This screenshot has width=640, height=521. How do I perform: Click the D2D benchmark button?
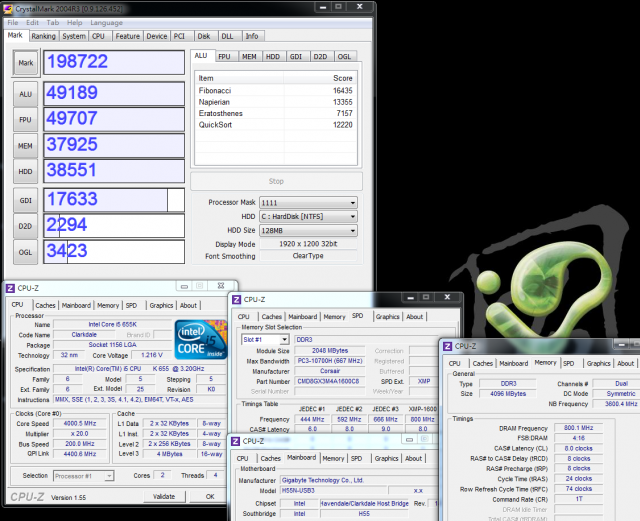[25, 226]
